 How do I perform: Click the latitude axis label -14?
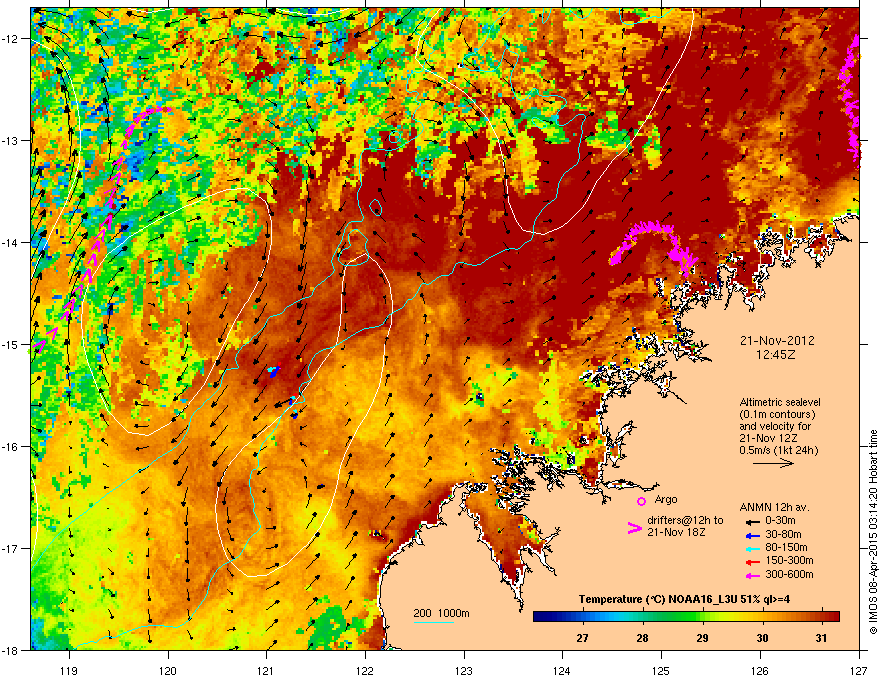click(11, 242)
